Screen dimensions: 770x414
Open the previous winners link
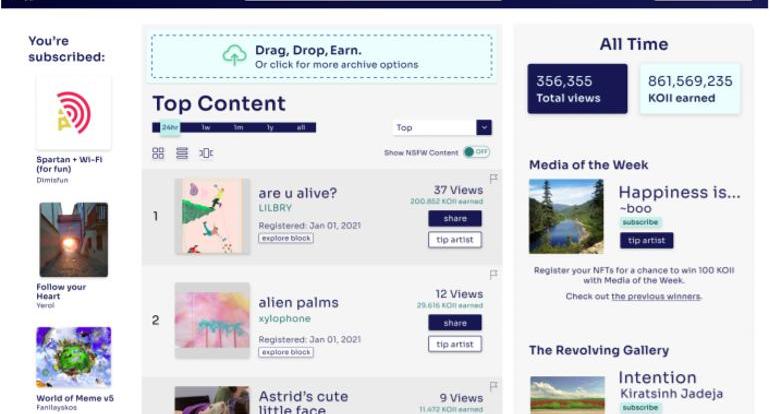click(656, 296)
